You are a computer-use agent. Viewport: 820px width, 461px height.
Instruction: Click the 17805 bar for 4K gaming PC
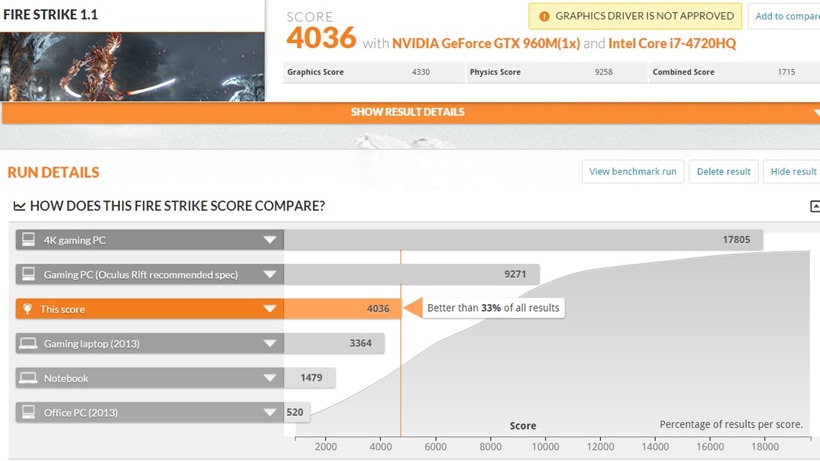point(523,240)
